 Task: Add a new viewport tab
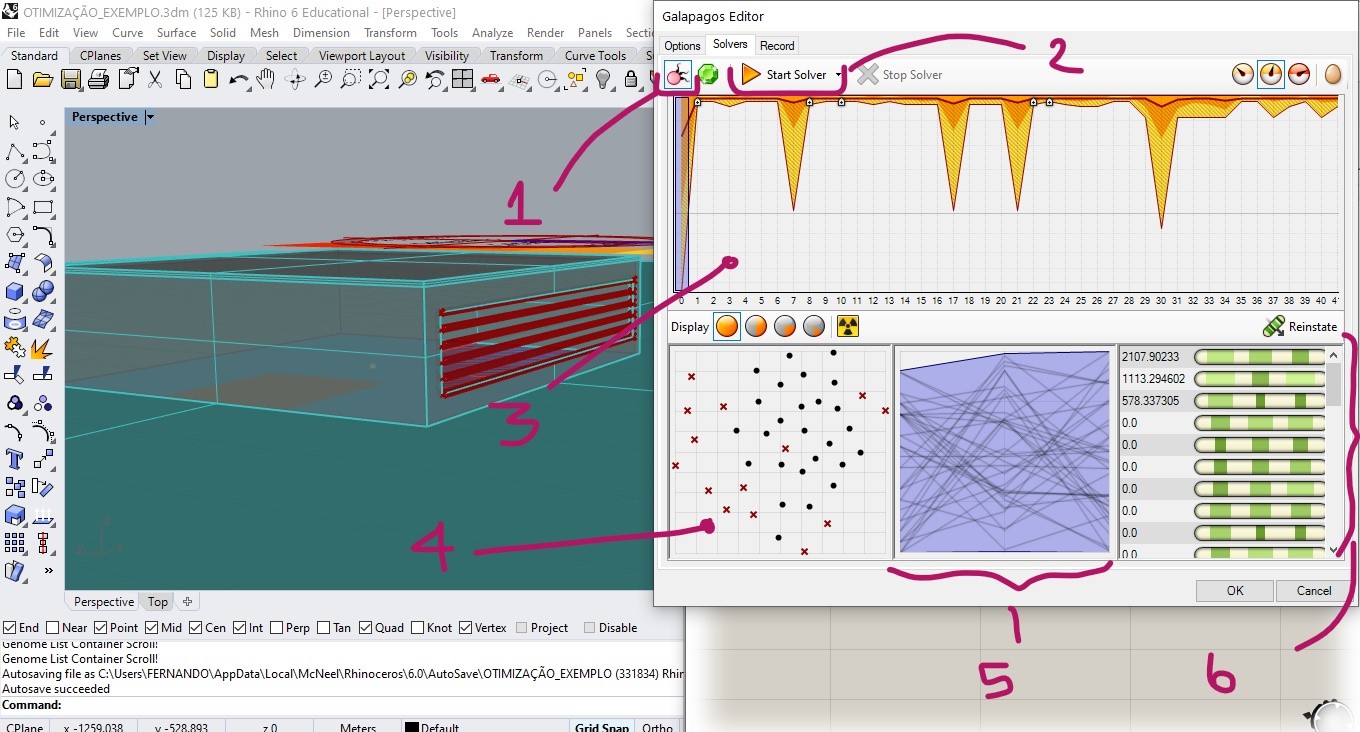[x=187, y=602]
